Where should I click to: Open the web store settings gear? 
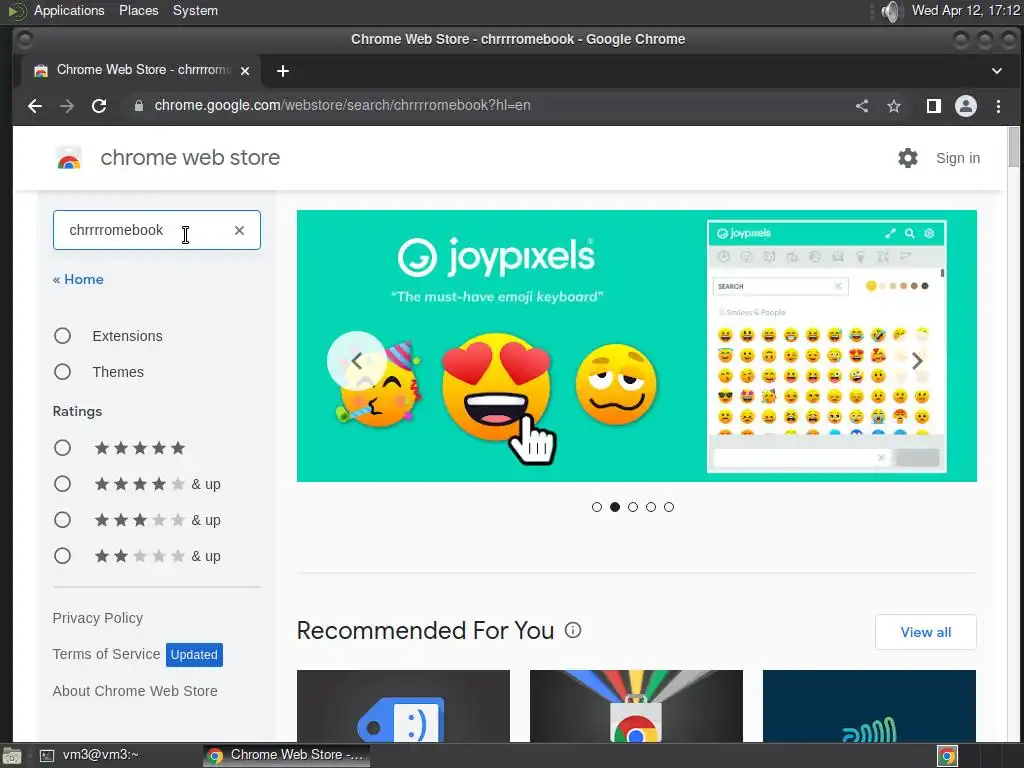pyautogui.click(x=908, y=158)
